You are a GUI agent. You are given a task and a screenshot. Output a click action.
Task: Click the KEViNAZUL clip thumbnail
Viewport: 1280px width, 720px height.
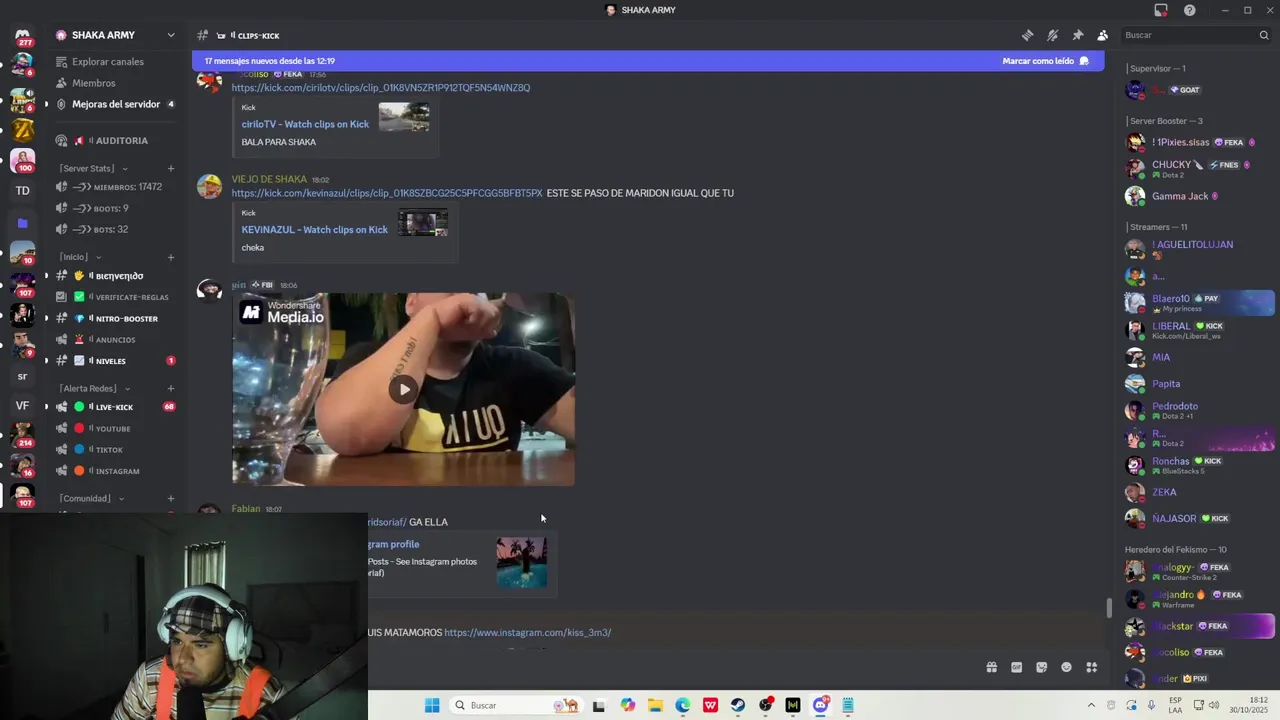423,222
